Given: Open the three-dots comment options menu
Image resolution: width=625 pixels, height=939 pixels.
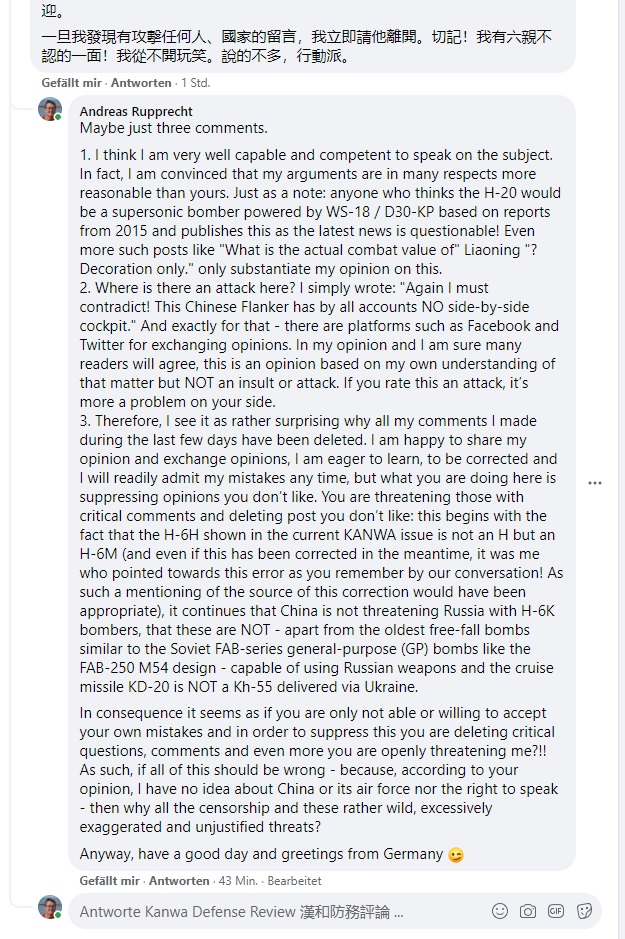Looking at the screenshot, I should (594, 483).
